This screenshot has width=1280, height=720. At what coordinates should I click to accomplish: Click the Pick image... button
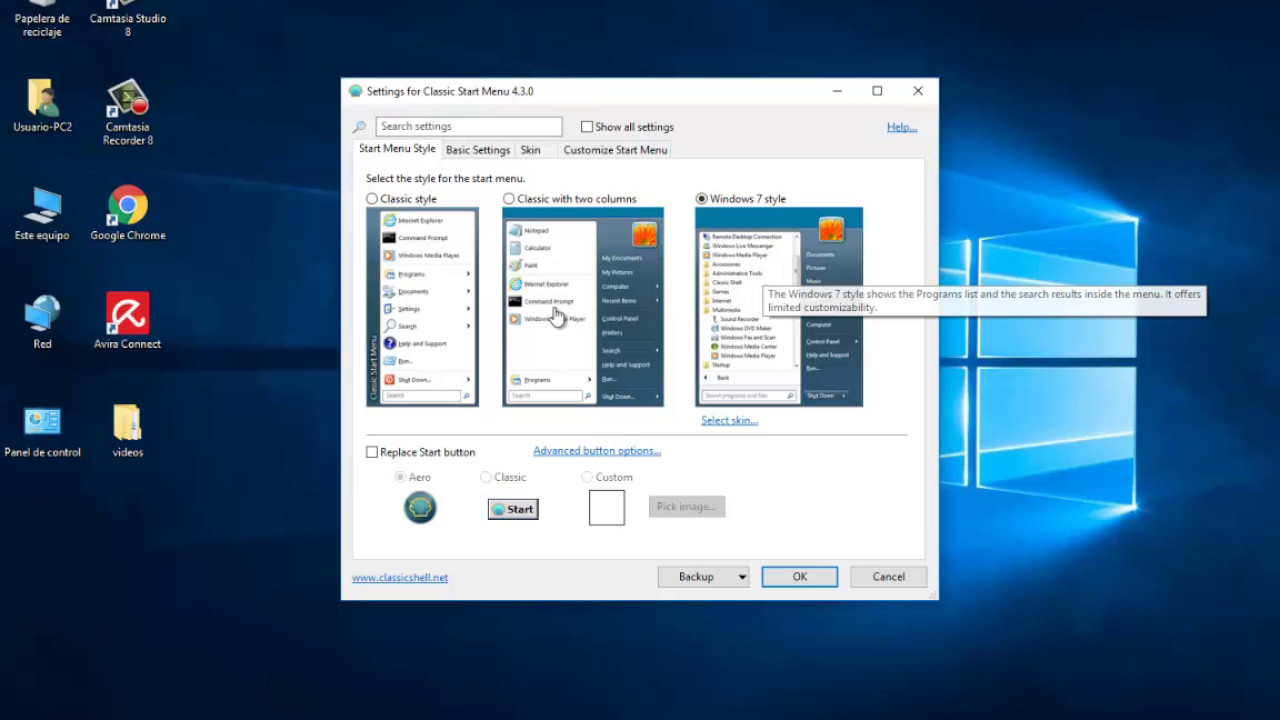coord(687,506)
